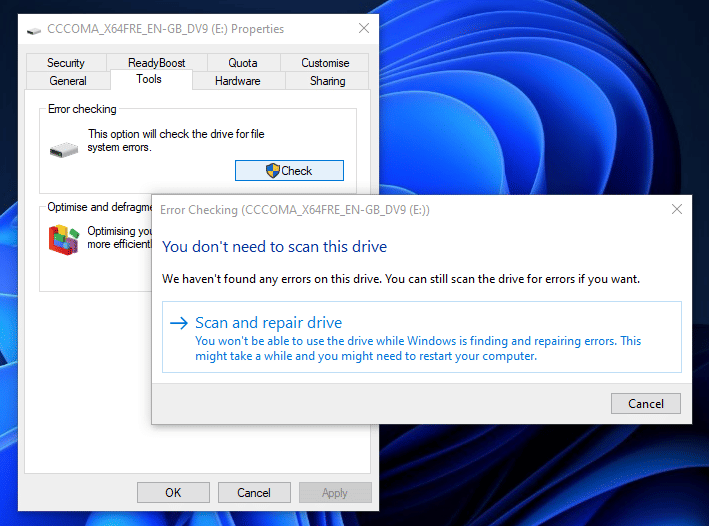This screenshot has width=709, height=526.
Task: Click Cancel in the Properties window
Action: (x=254, y=493)
